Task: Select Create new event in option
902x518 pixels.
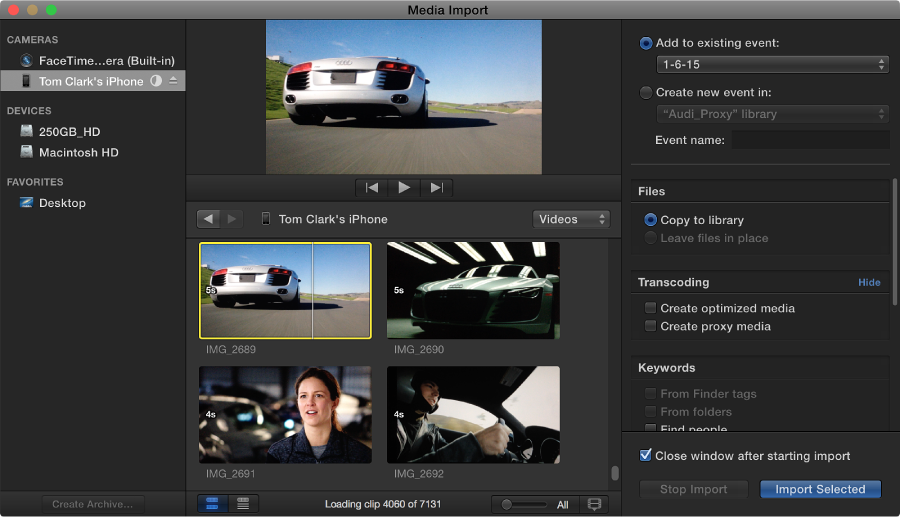Action: click(x=646, y=93)
